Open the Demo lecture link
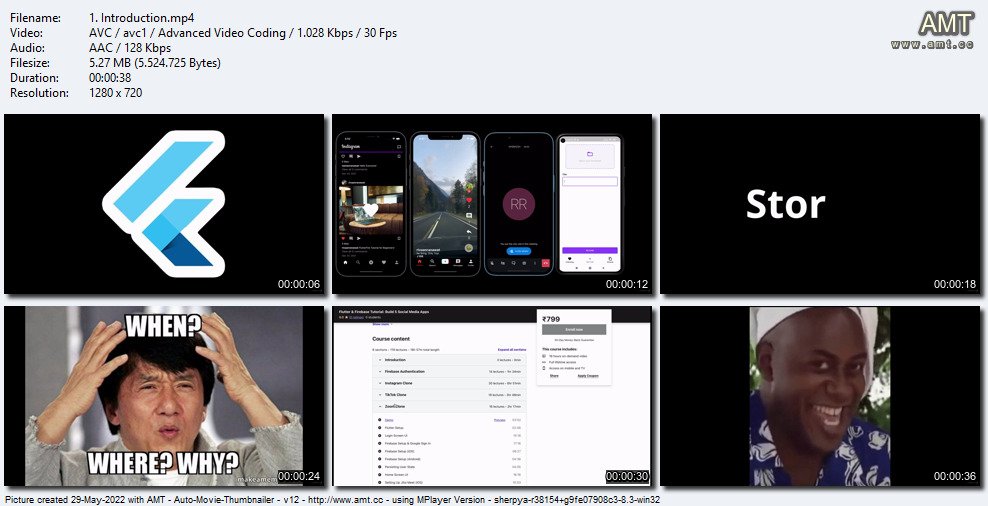This screenshot has width=988, height=506. [x=389, y=420]
